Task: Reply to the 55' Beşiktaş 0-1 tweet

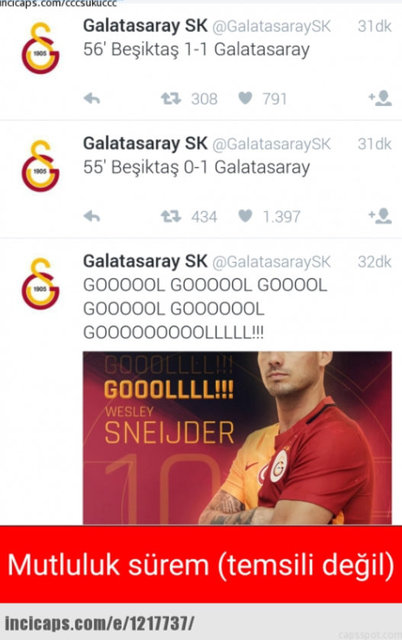Action: [x=92, y=216]
